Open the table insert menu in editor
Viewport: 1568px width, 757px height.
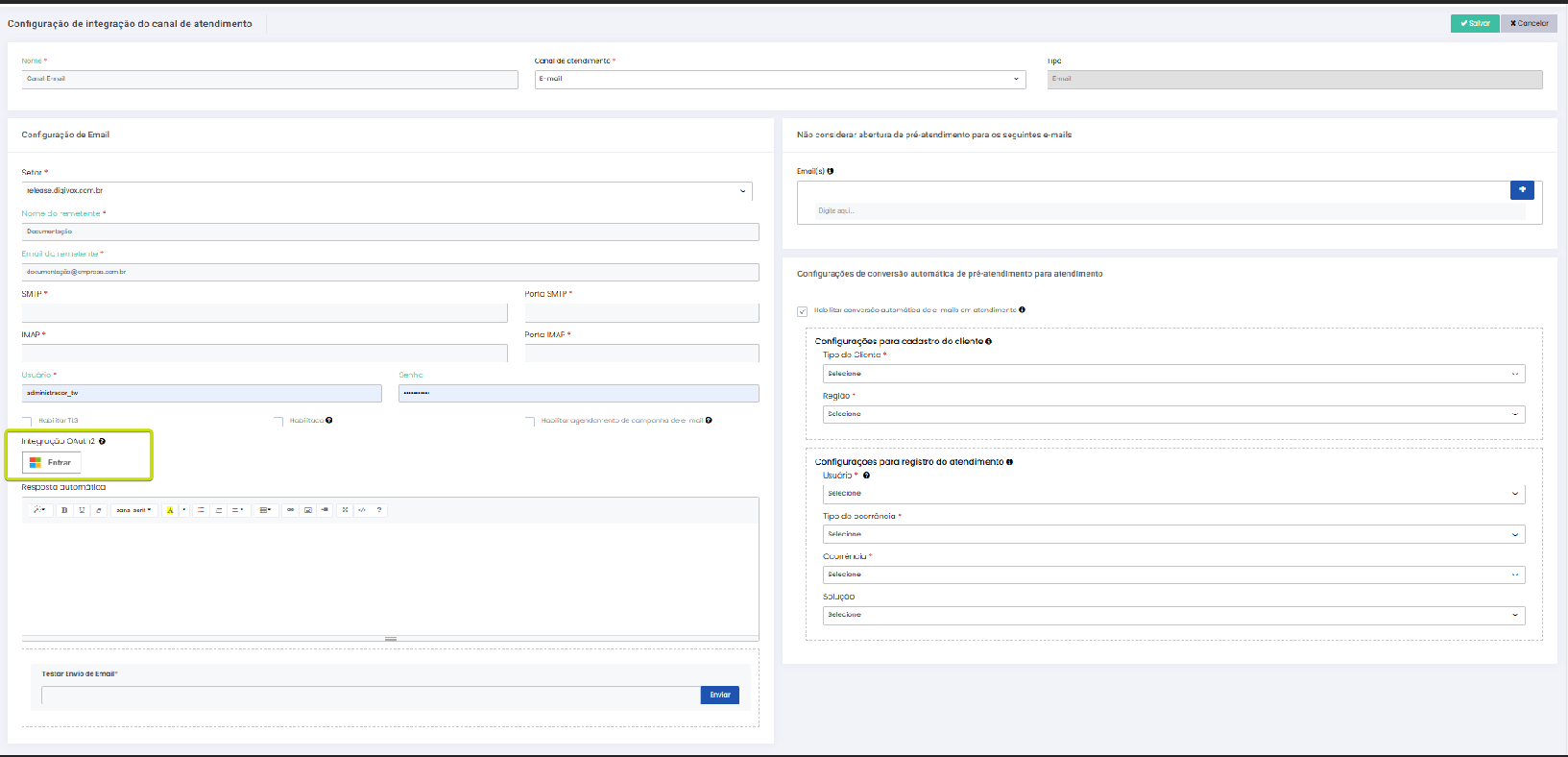pos(266,510)
